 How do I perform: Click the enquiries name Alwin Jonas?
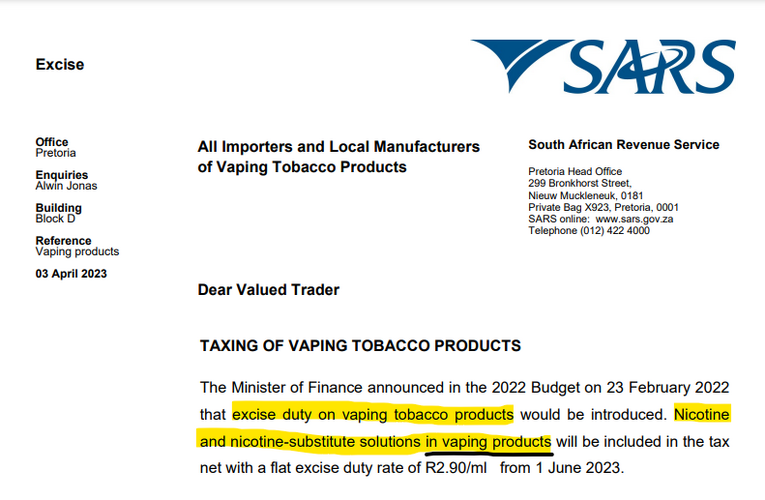coord(66,186)
